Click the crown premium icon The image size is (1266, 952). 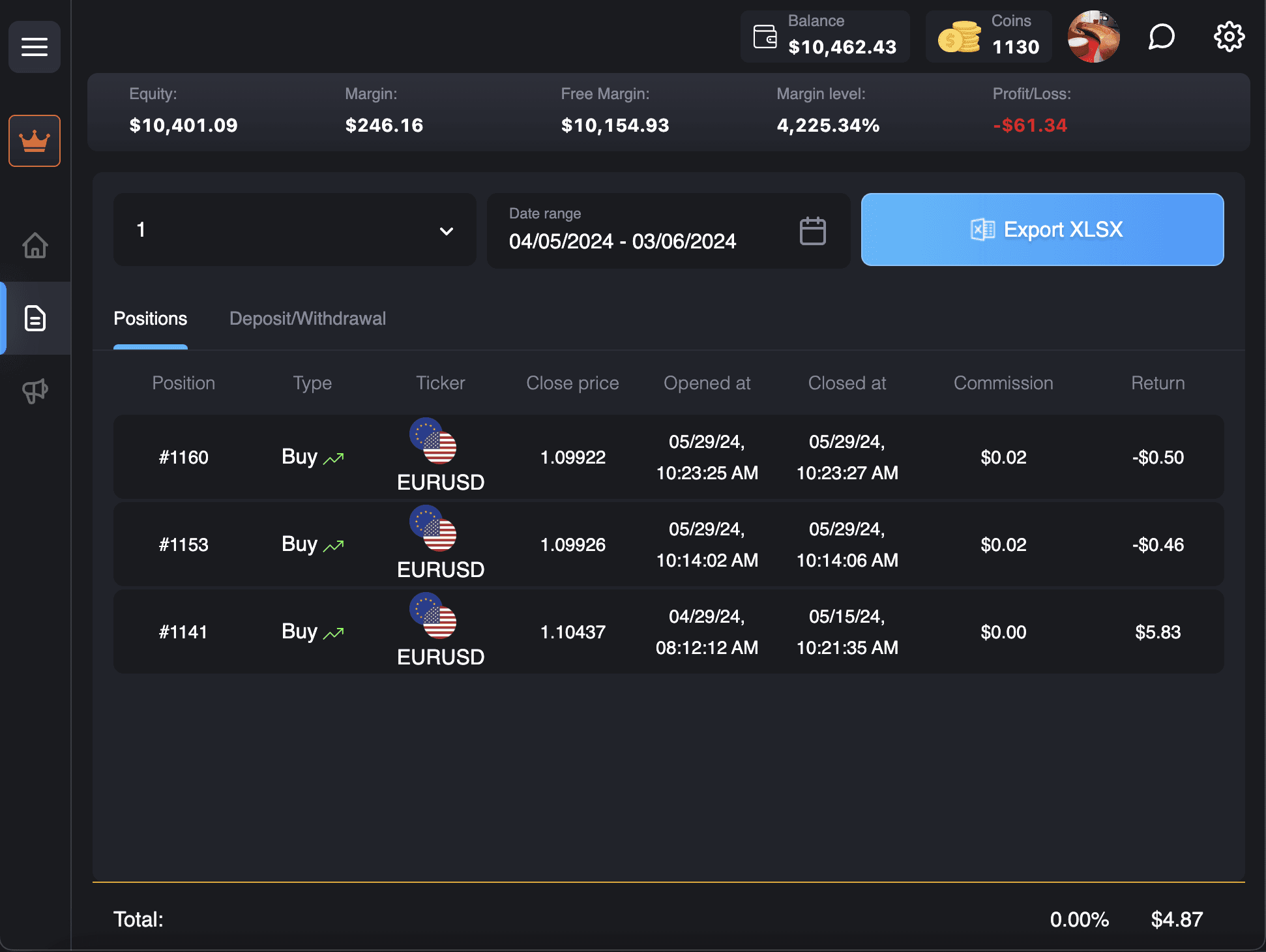click(35, 141)
